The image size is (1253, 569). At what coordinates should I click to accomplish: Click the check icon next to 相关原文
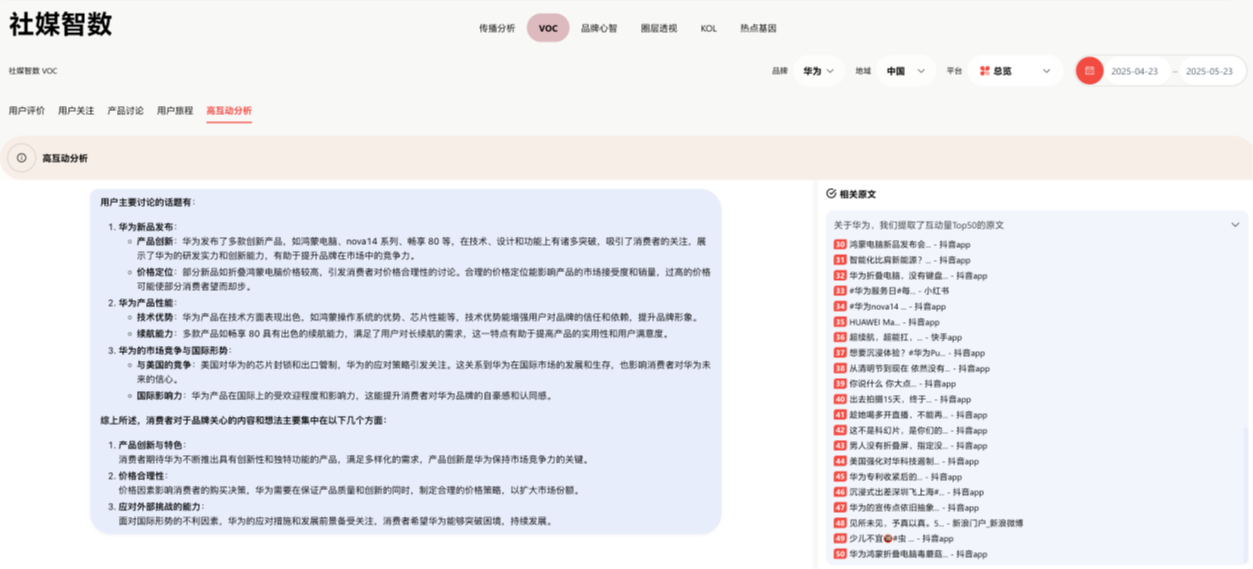(831, 194)
